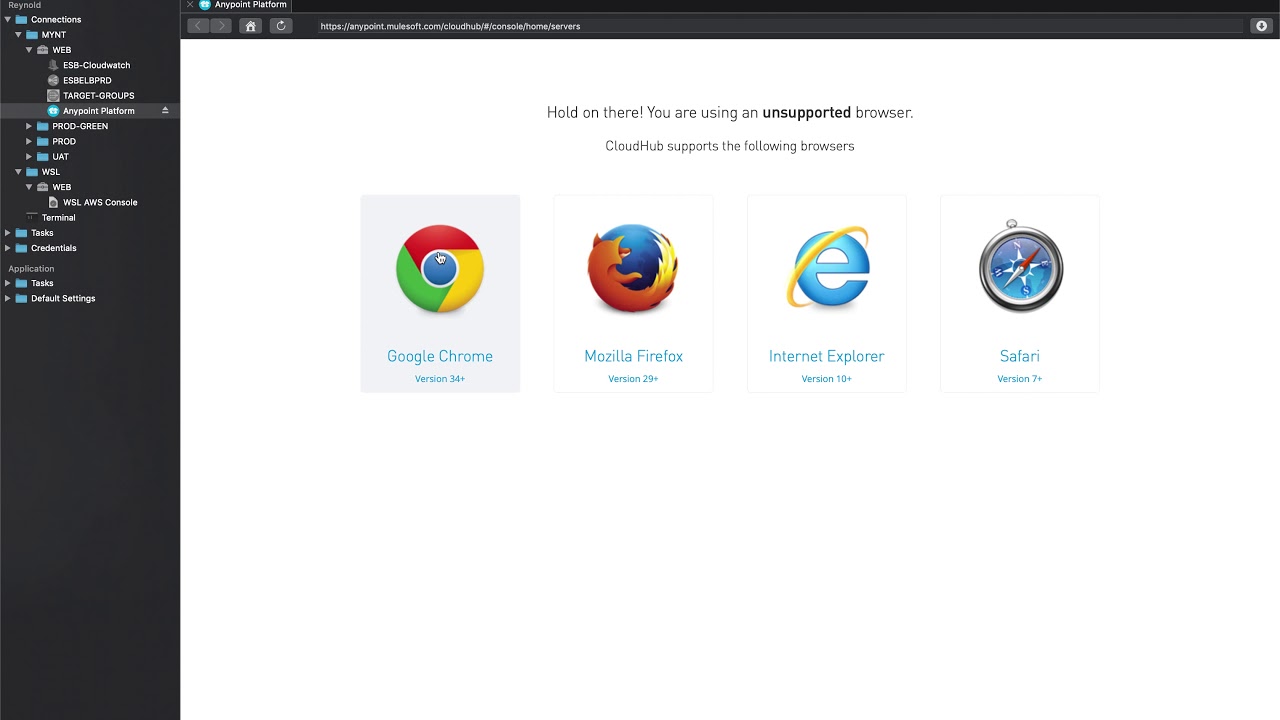This screenshot has width=1280, height=720.
Task: Click the URL address field
Action: (x=780, y=26)
